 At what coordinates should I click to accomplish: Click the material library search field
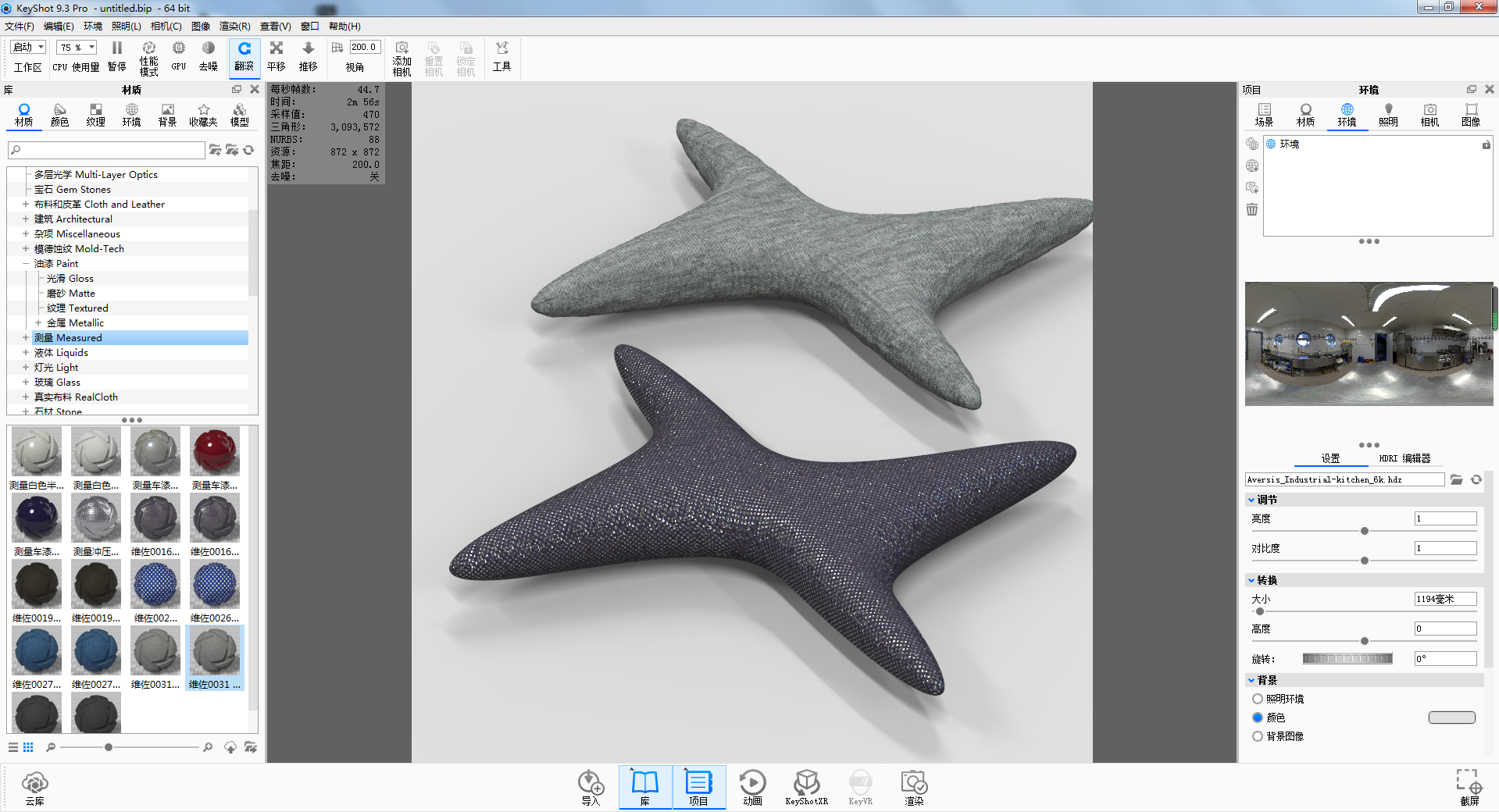click(x=106, y=150)
